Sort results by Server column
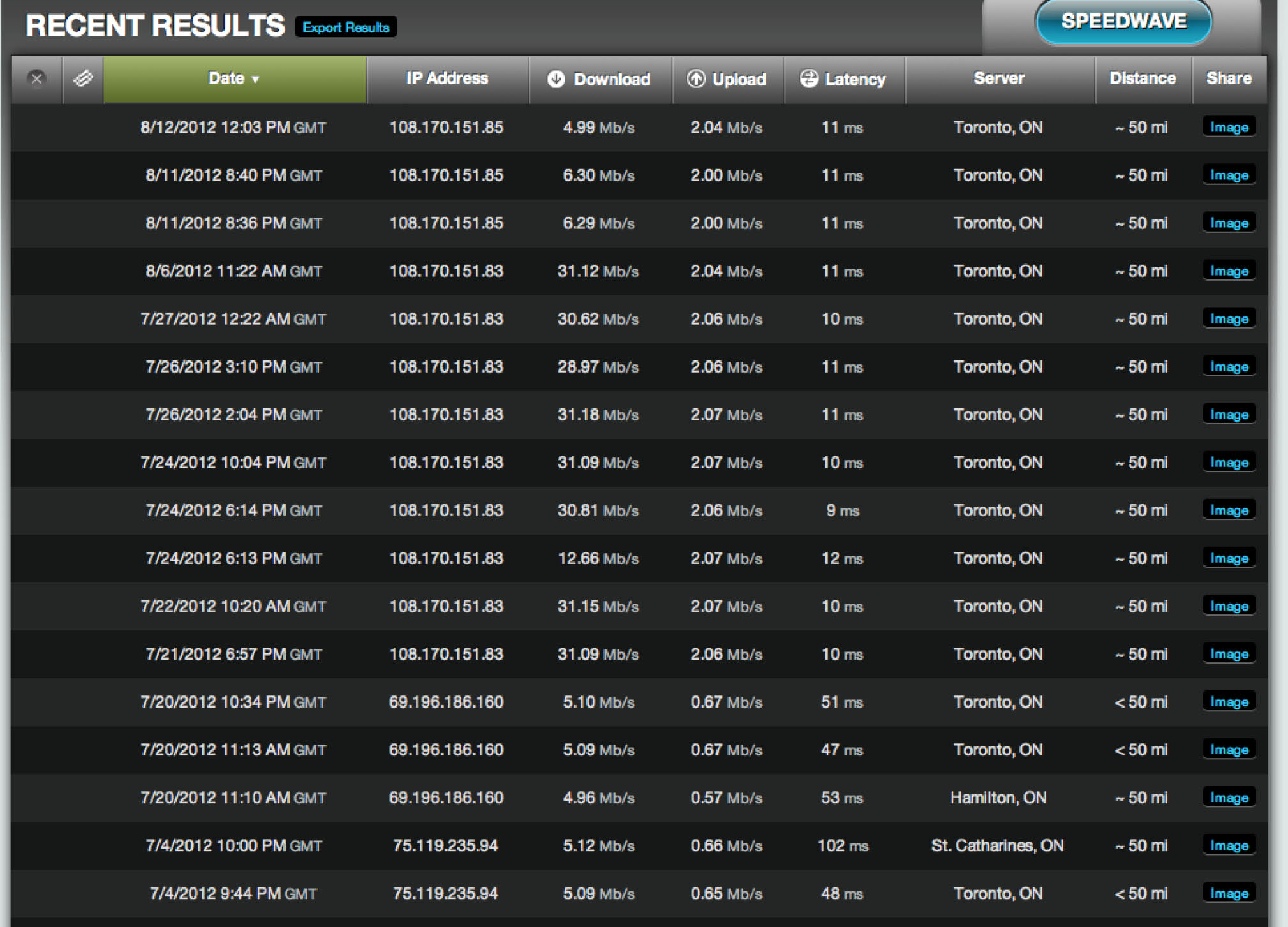Image resolution: width=1288 pixels, height=927 pixels. tap(998, 78)
